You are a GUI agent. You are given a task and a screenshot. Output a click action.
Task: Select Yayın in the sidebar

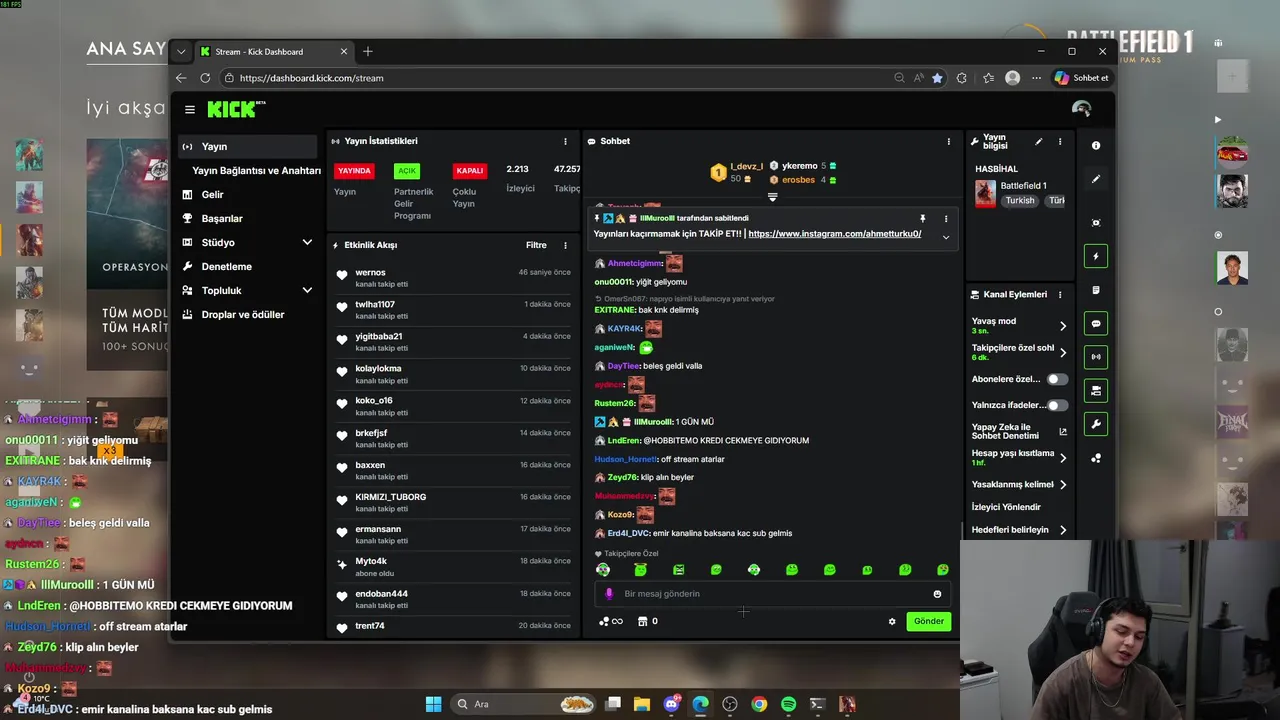248,146
